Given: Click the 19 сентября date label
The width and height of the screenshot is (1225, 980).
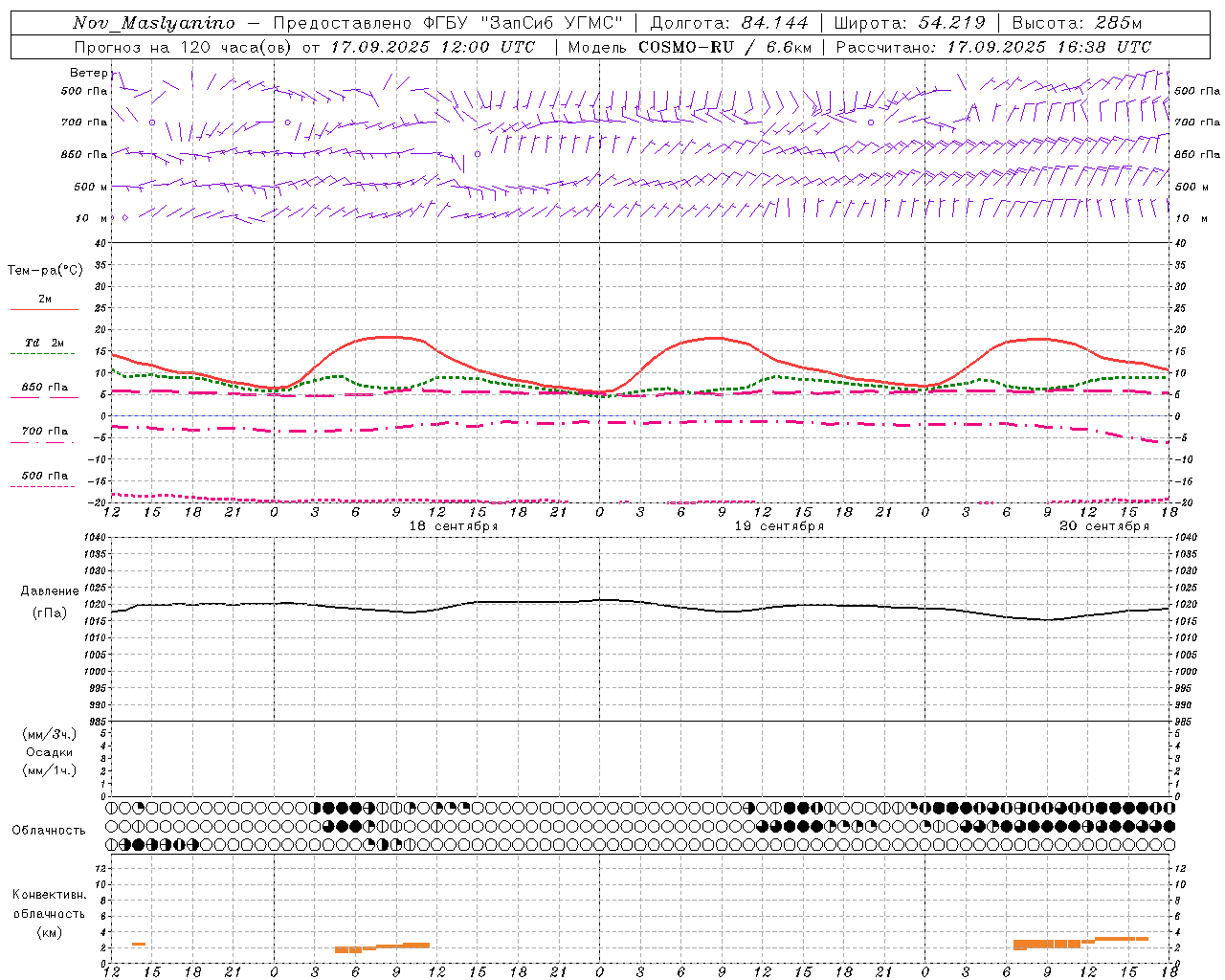Looking at the screenshot, I should [779, 526].
